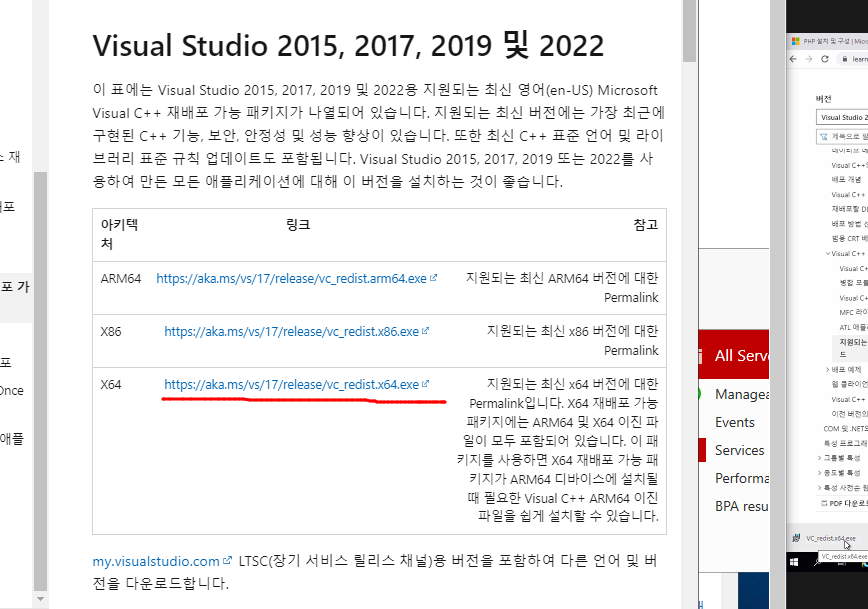Collapse the expanded 'Visual C++' tree node
The image size is (868, 609).
[x=828, y=254]
